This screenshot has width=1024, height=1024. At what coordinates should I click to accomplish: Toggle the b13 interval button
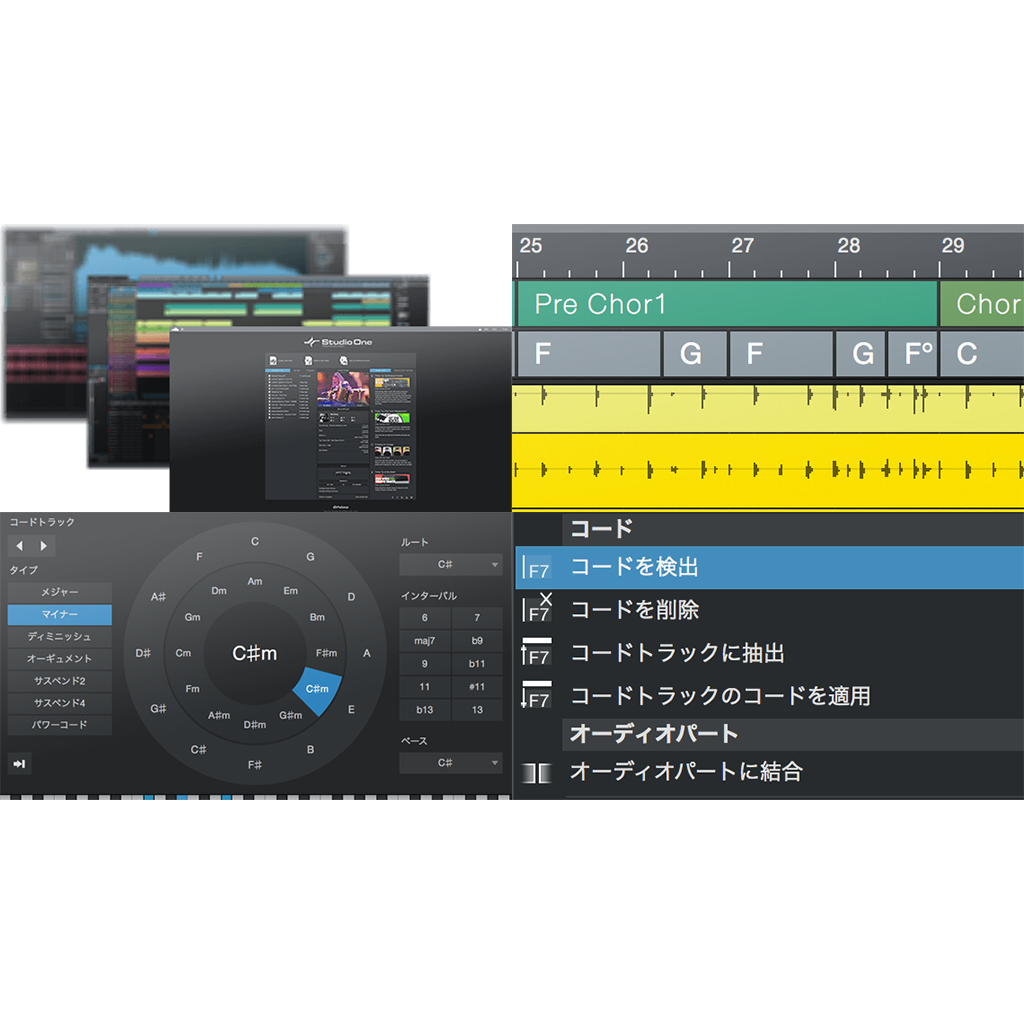click(x=424, y=709)
